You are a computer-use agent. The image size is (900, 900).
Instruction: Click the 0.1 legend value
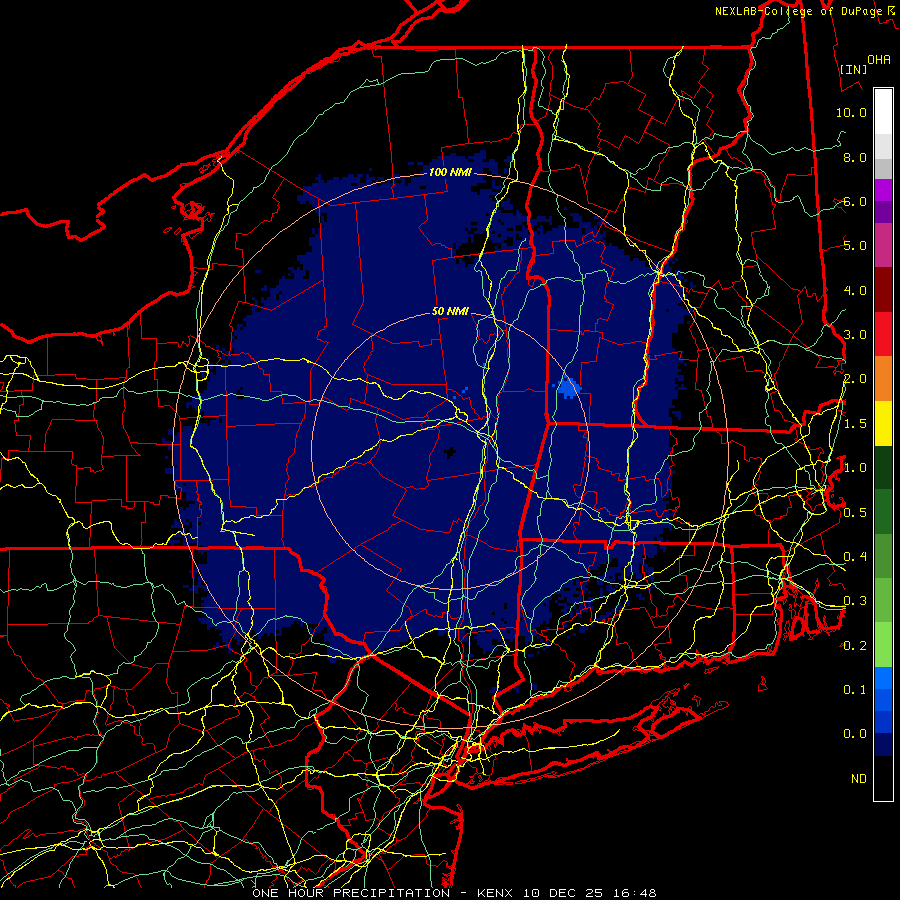[x=855, y=690]
